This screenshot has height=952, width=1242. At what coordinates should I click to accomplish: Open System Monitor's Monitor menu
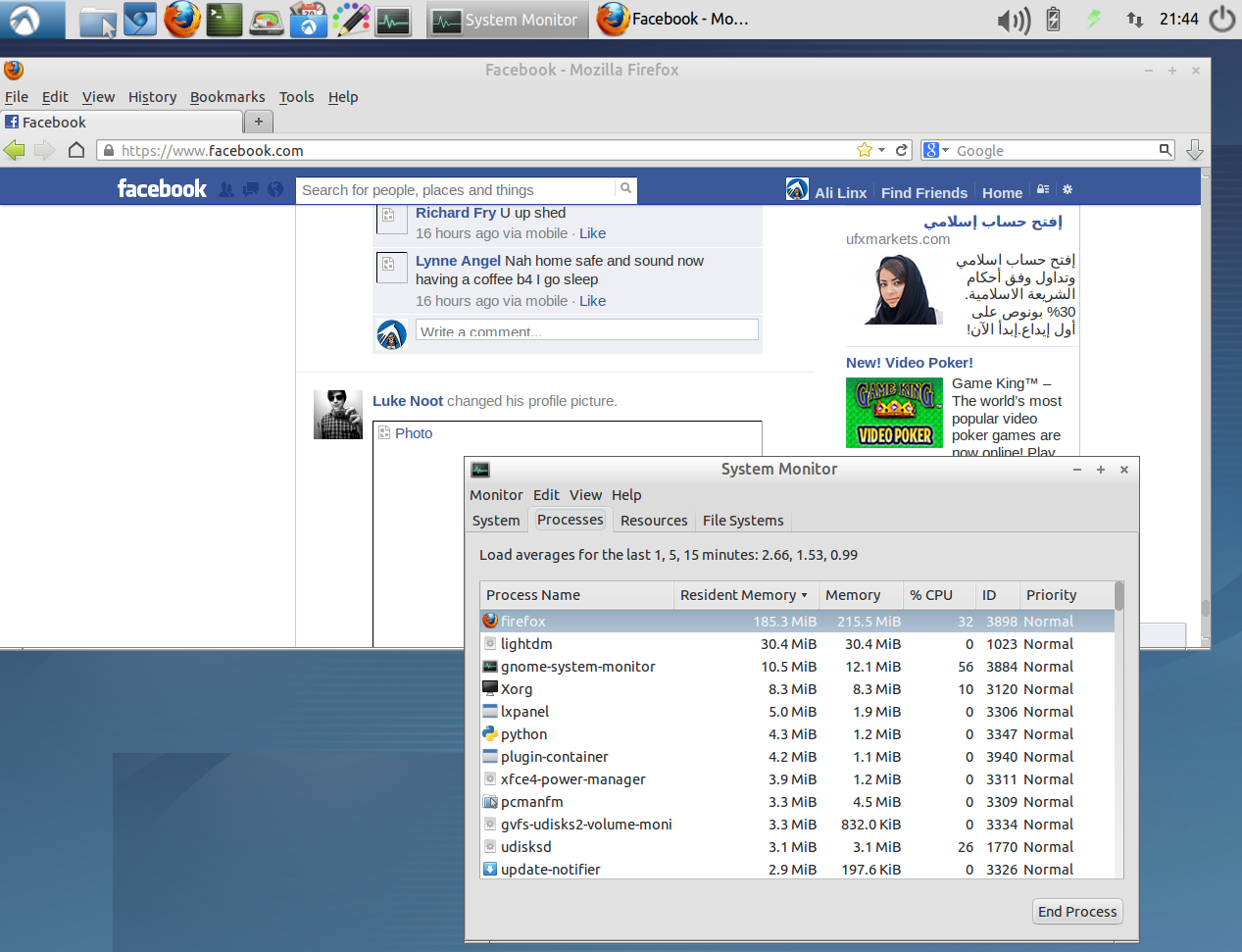pyautogui.click(x=496, y=495)
